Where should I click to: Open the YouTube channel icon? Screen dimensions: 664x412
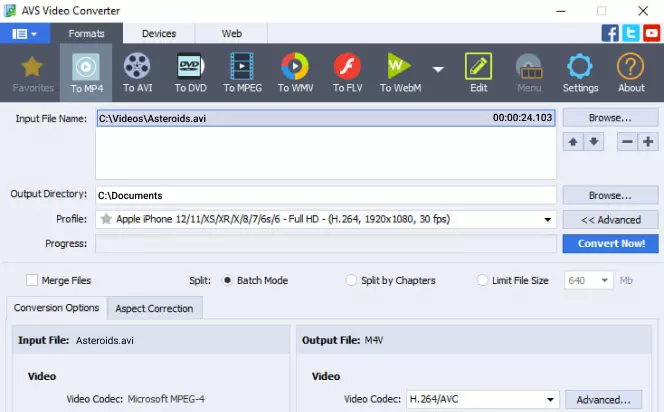(x=651, y=33)
